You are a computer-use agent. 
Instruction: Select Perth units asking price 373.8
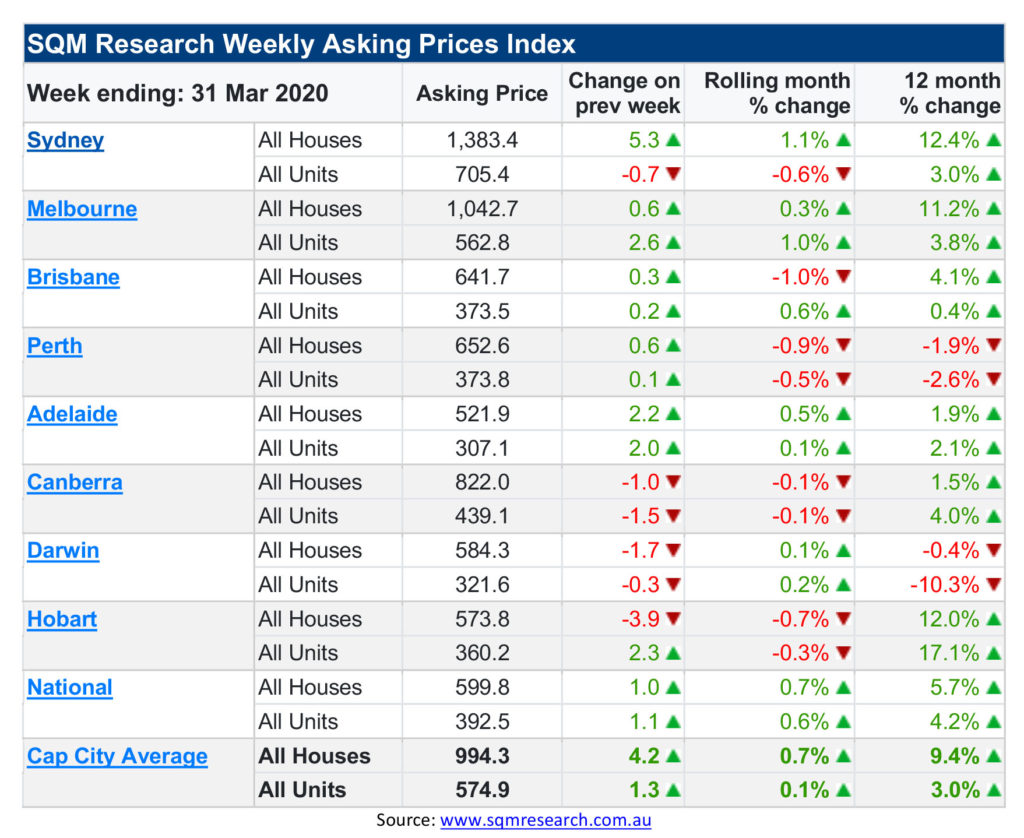coord(482,379)
